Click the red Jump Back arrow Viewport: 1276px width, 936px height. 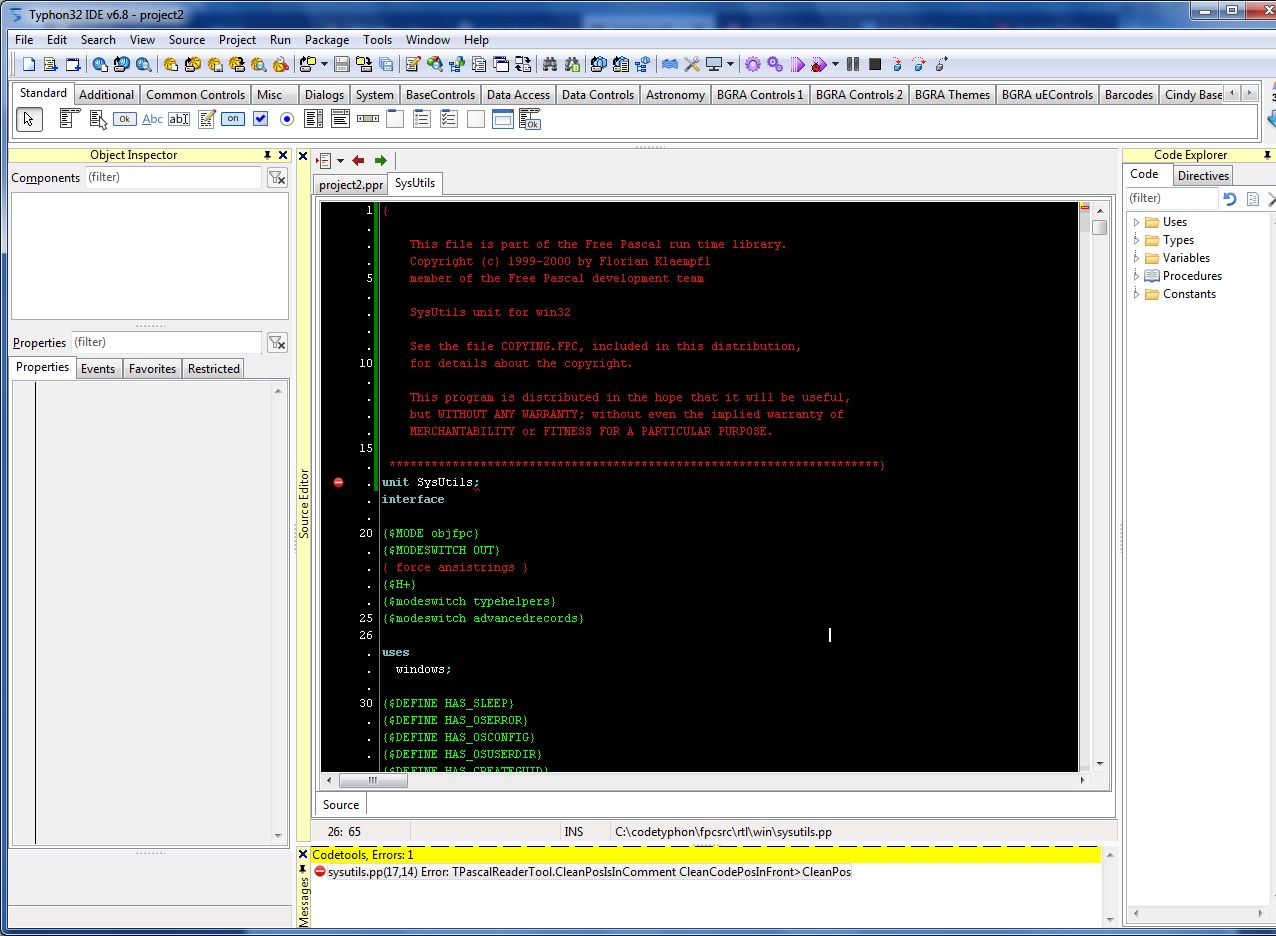pos(358,160)
